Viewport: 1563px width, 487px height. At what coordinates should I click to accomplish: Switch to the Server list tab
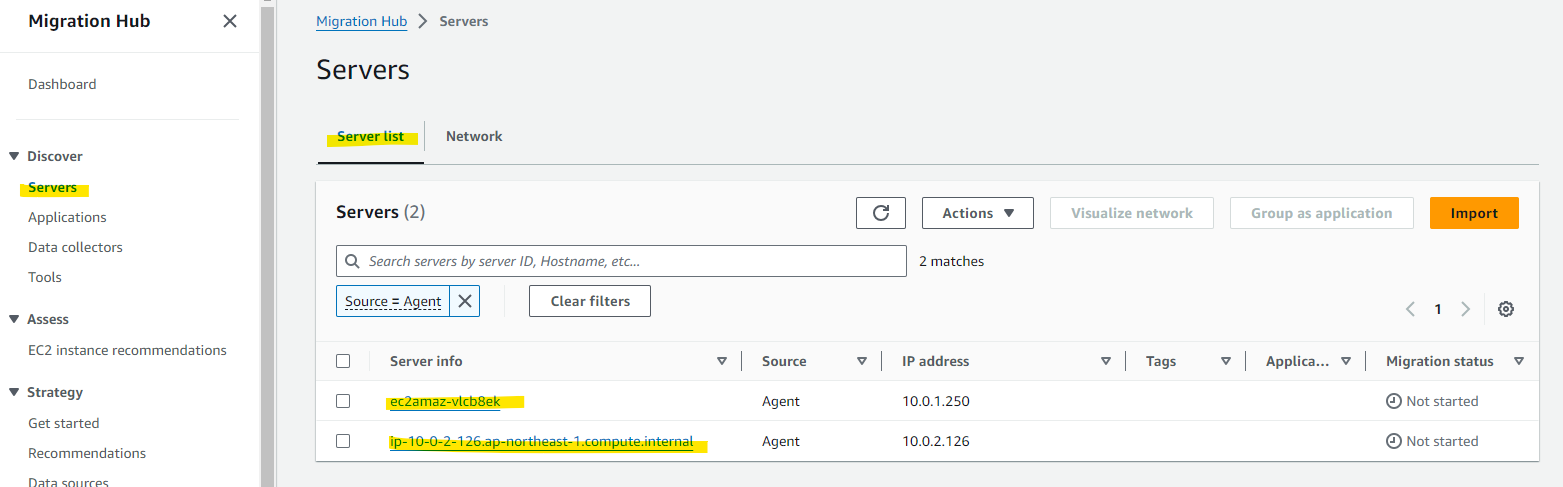pyautogui.click(x=371, y=136)
